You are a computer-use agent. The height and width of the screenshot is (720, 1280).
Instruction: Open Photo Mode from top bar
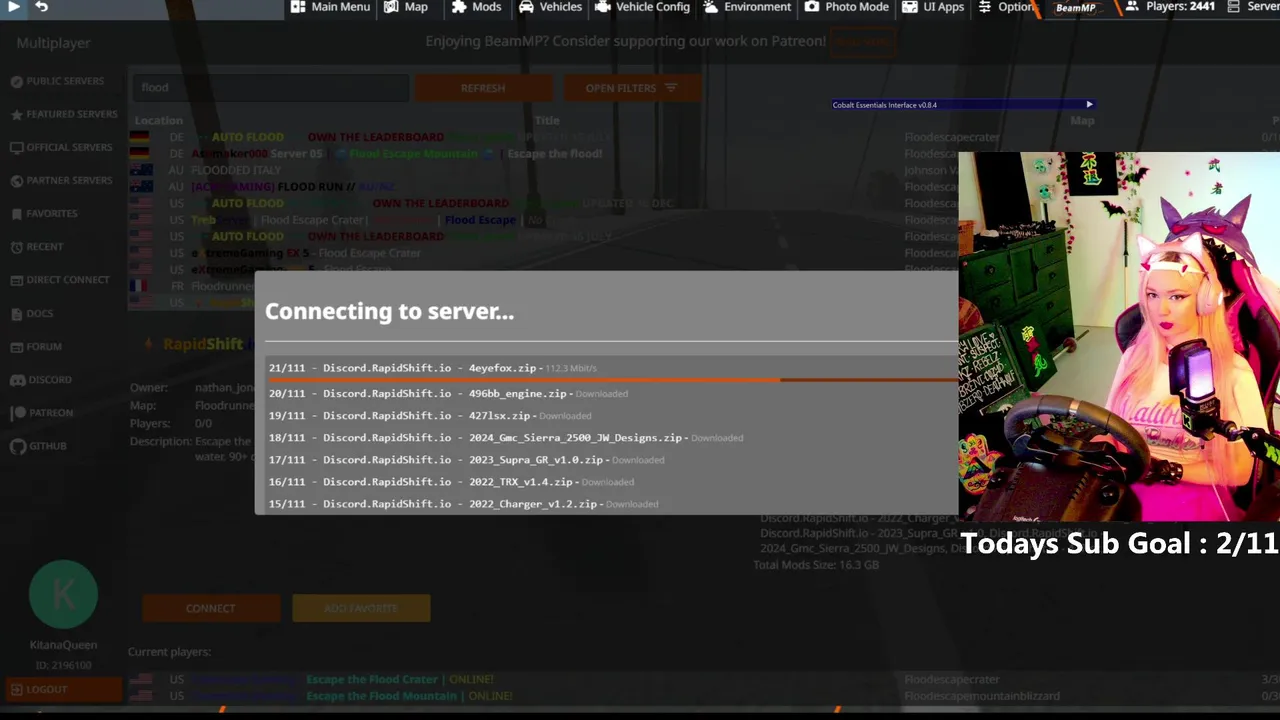[846, 6]
